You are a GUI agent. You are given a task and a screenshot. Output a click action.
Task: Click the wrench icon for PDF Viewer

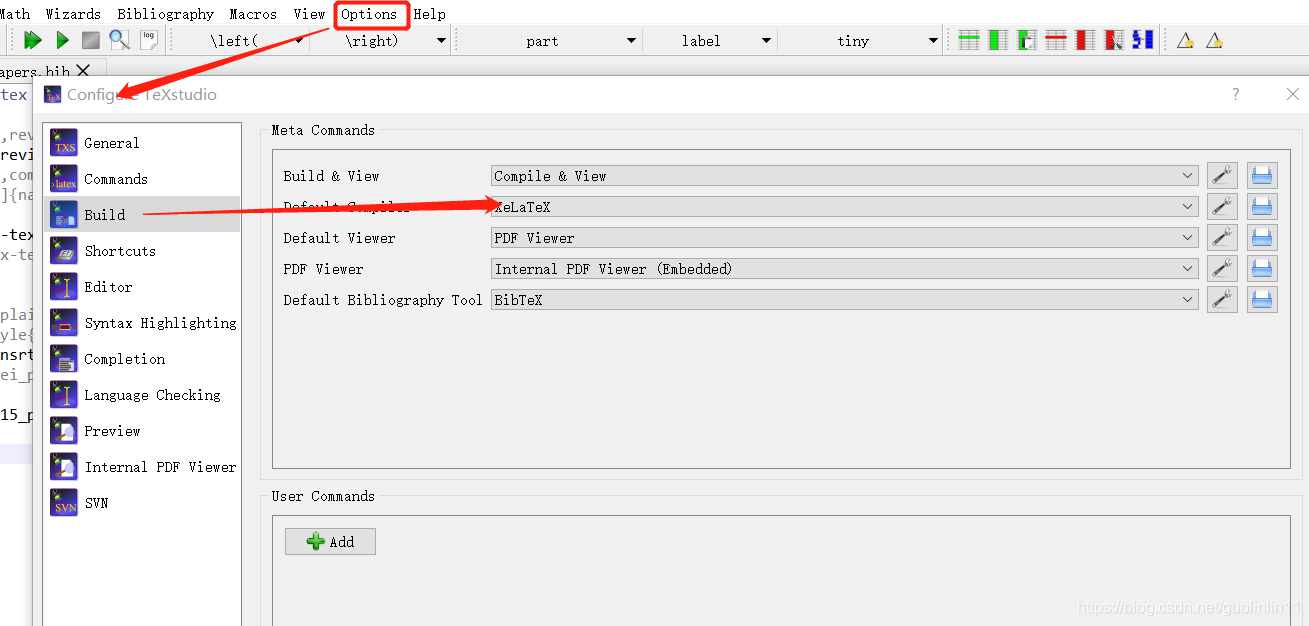(x=1222, y=268)
